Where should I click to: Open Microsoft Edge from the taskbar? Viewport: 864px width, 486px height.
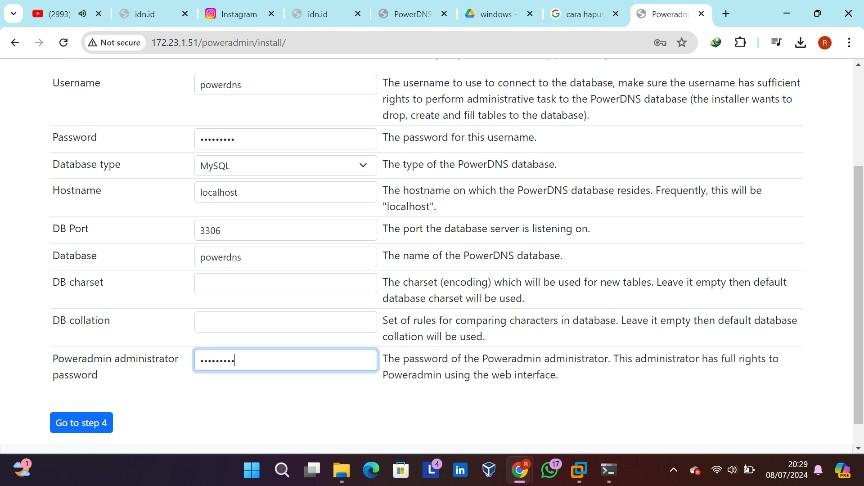(x=371, y=470)
